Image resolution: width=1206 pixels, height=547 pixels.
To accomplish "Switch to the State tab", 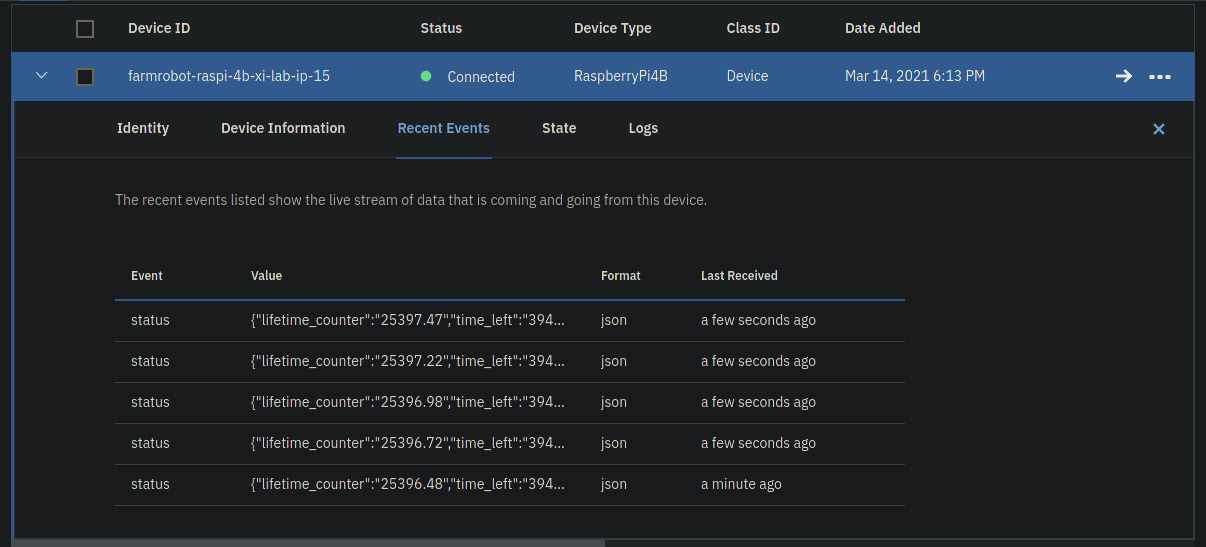I will coord(559,128).
